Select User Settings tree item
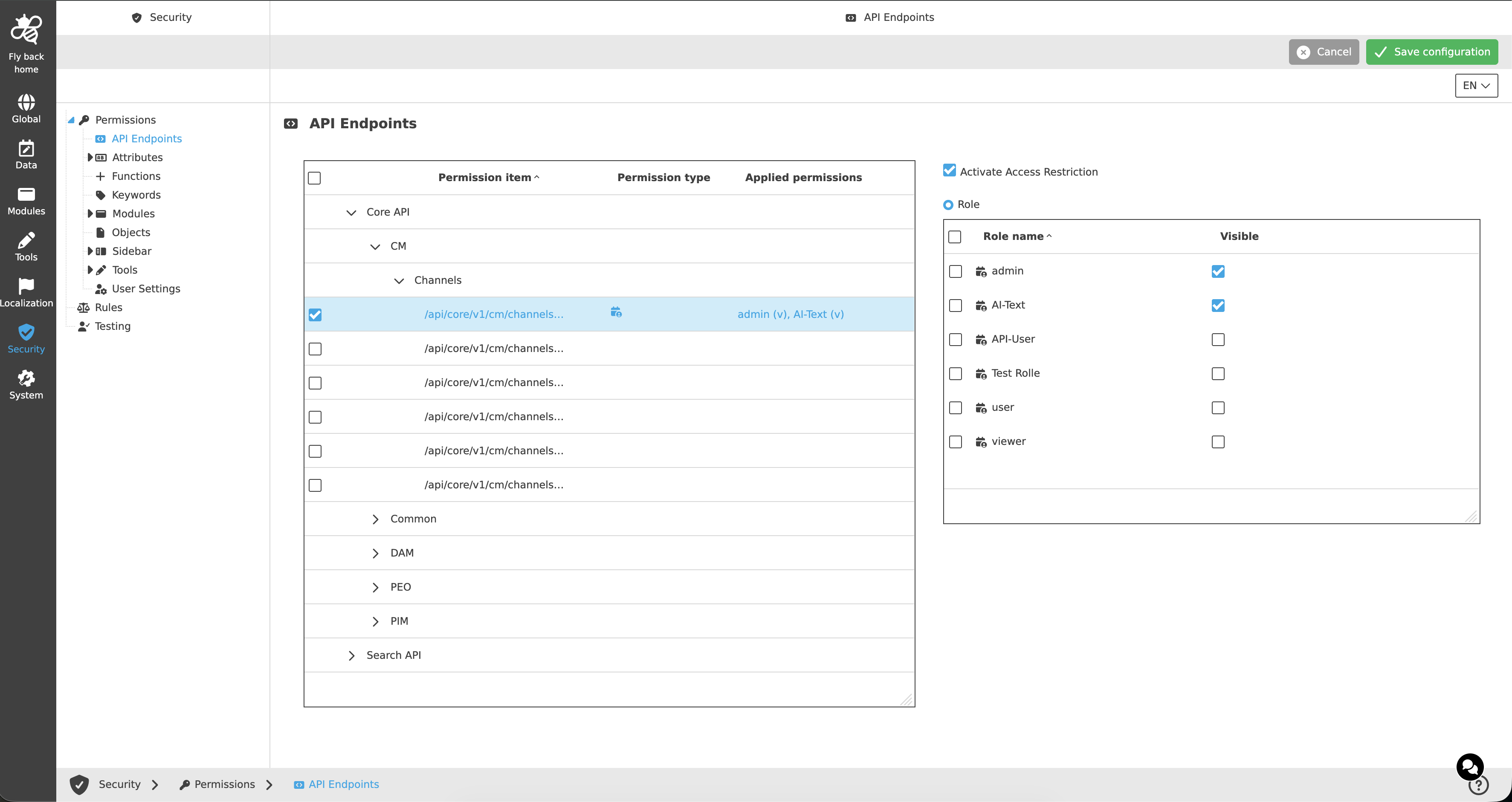Viewport: 1512px width, 802px height. pyautogui.click(x=145, y=288)
